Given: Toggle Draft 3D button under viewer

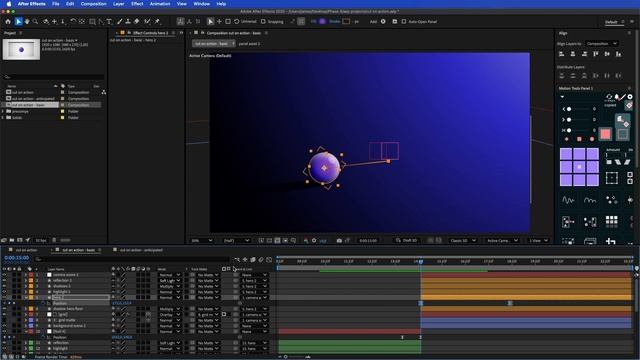Looking at the screenshot, I should pos(407,240).
